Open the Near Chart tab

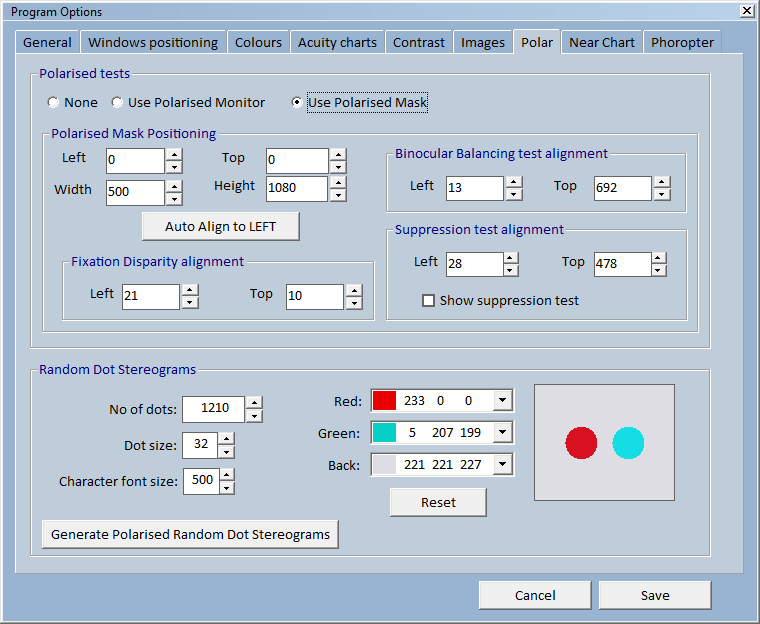(602, 42)
